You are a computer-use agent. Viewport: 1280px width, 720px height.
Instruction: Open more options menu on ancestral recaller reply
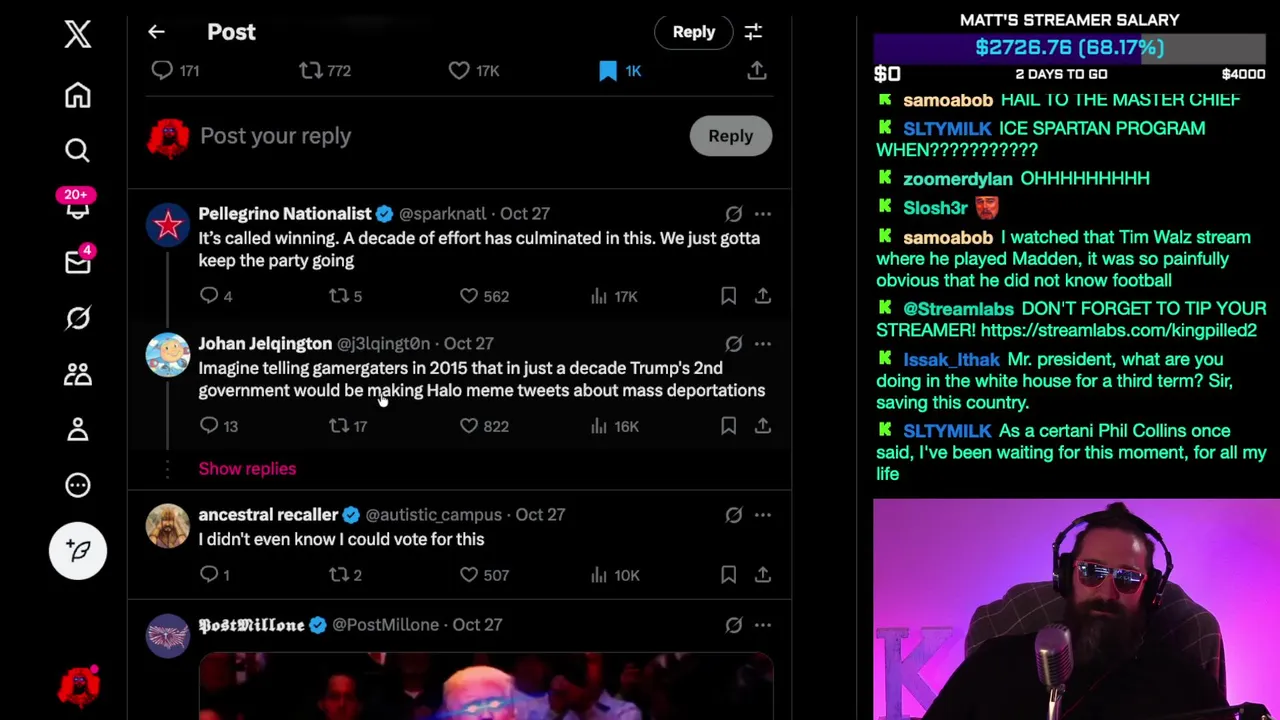coord(763,514)
